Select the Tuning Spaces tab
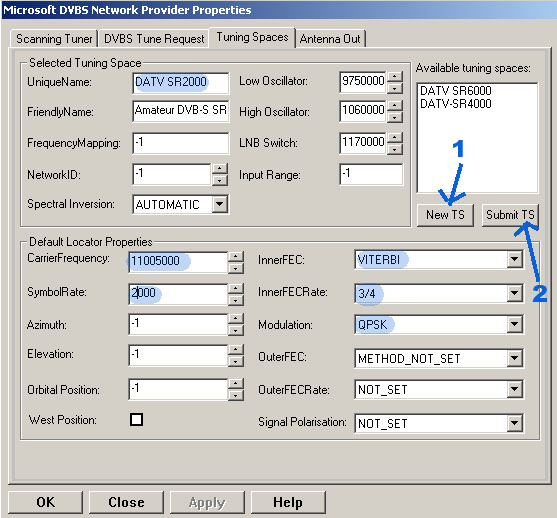 coord(252,37)
